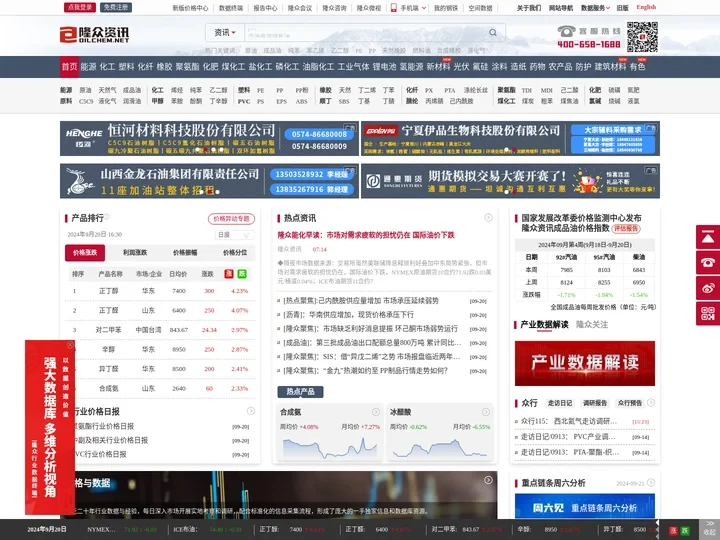Toggle the red 涨 filter in the ranking table header

point(229,274)
